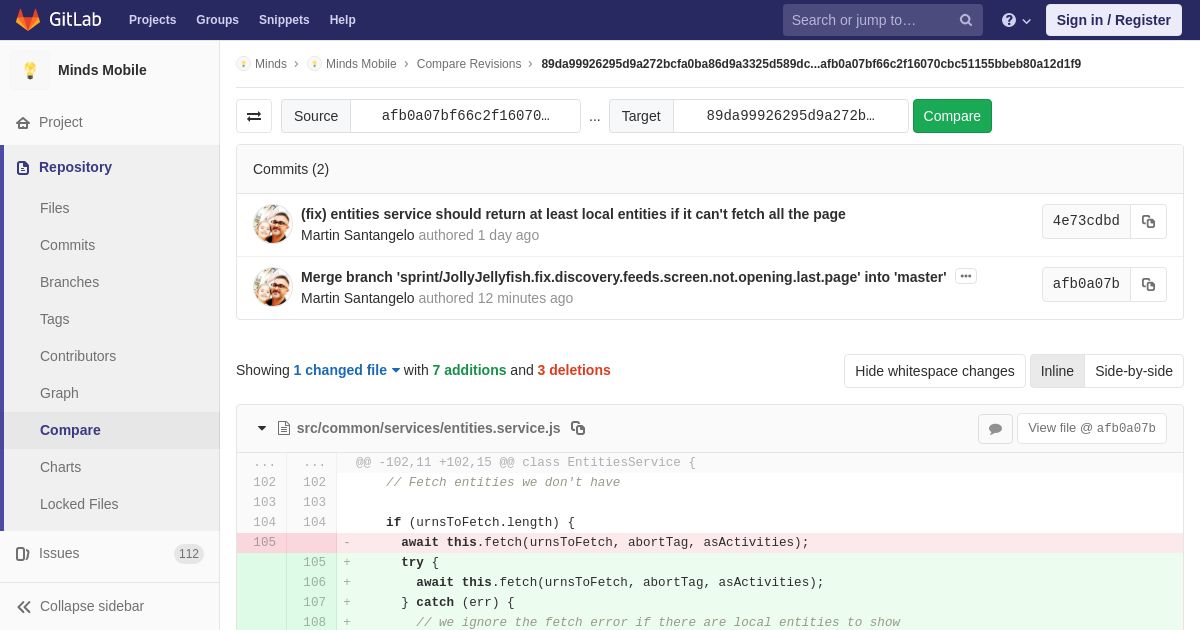Expand the merge commit description ellipsis

tap(966, 276)
